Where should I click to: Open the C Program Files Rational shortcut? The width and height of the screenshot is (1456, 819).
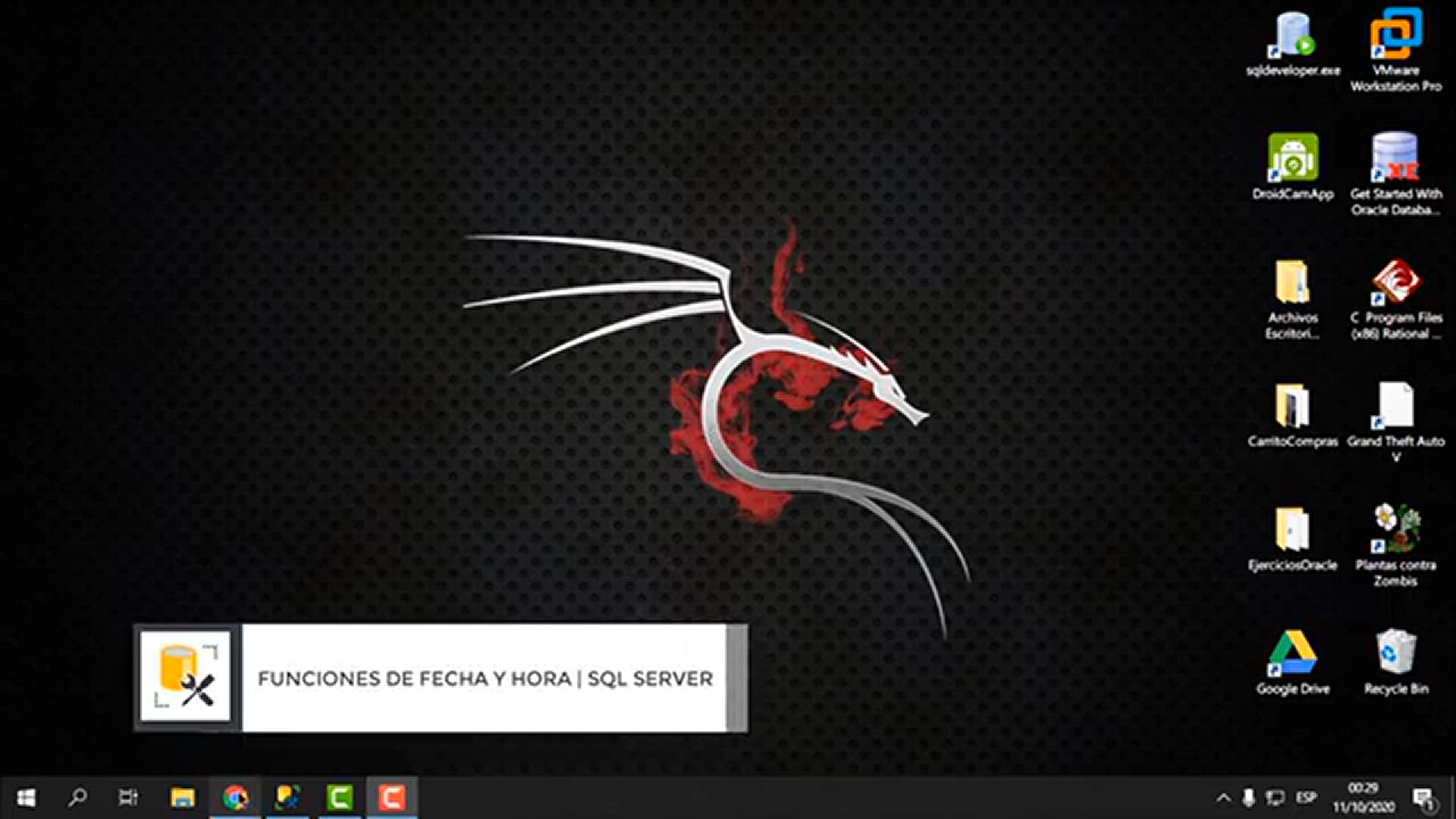1396,300
